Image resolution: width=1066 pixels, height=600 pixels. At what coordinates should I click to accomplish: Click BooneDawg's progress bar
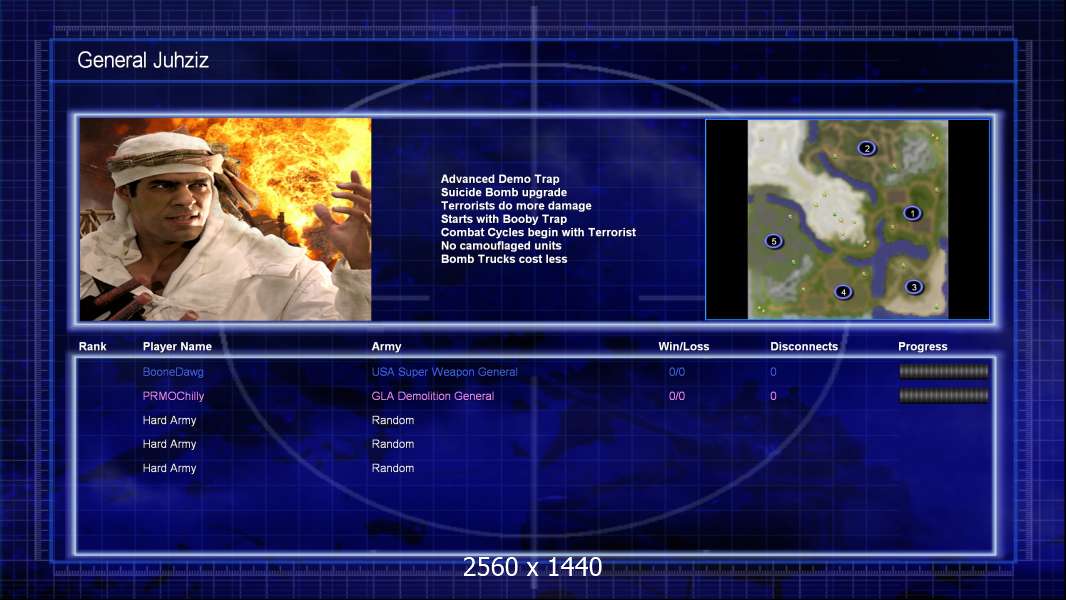pos(944,371)
